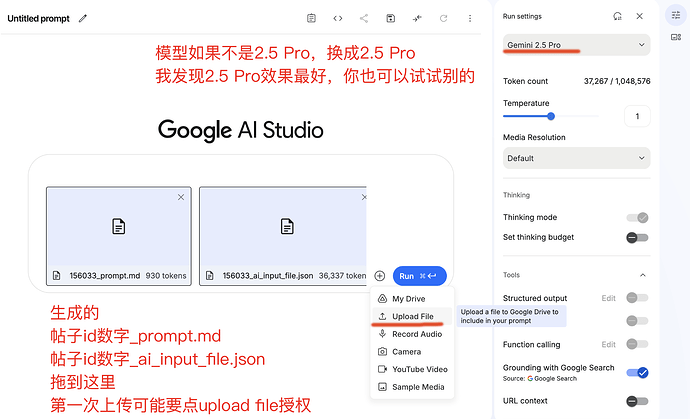Open the Get code icon in toolbar
This screenshot has width=690, height=419.
(338, 18)
